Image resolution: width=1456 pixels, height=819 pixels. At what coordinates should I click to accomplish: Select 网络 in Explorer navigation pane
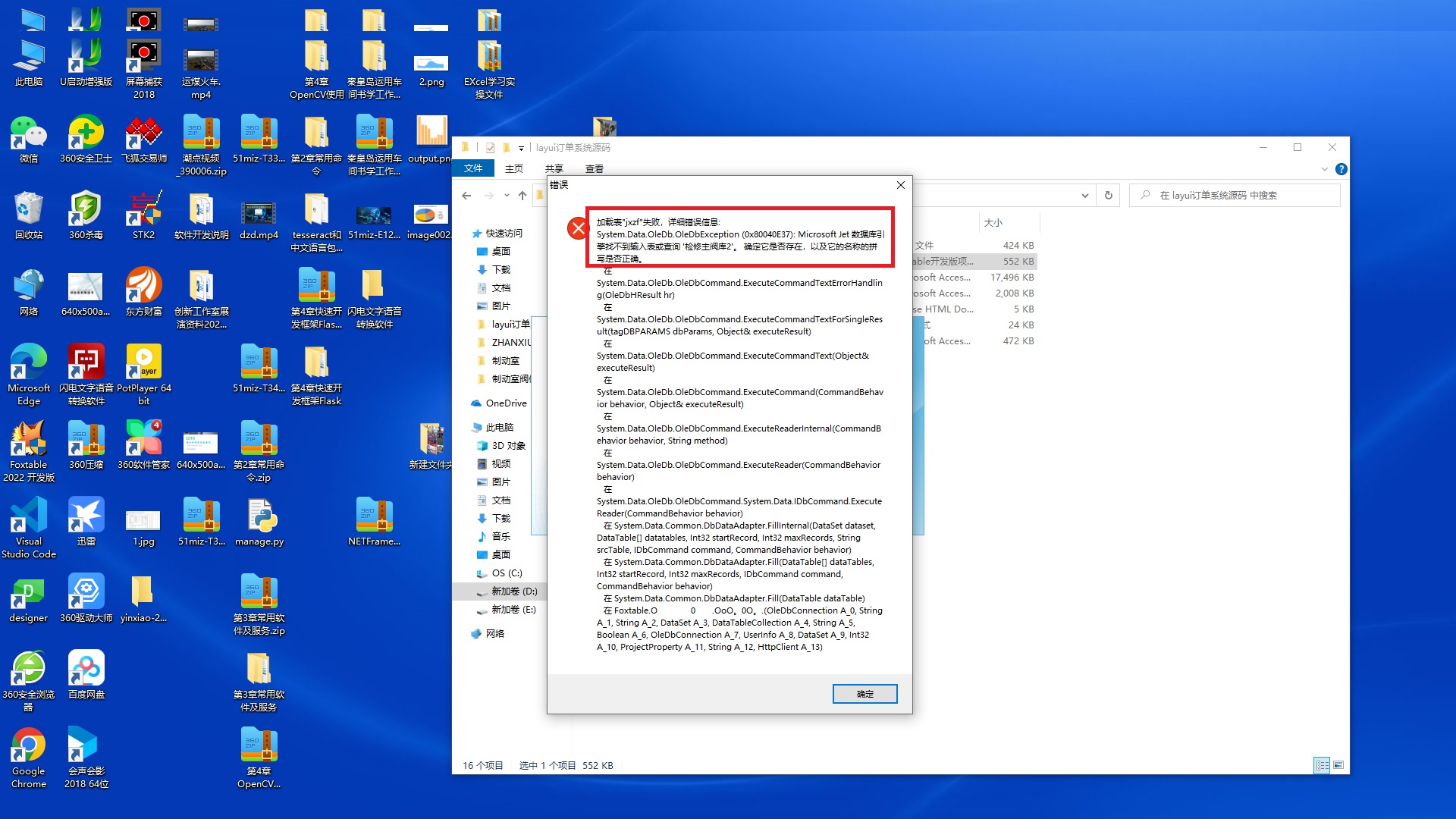point(488,634)
